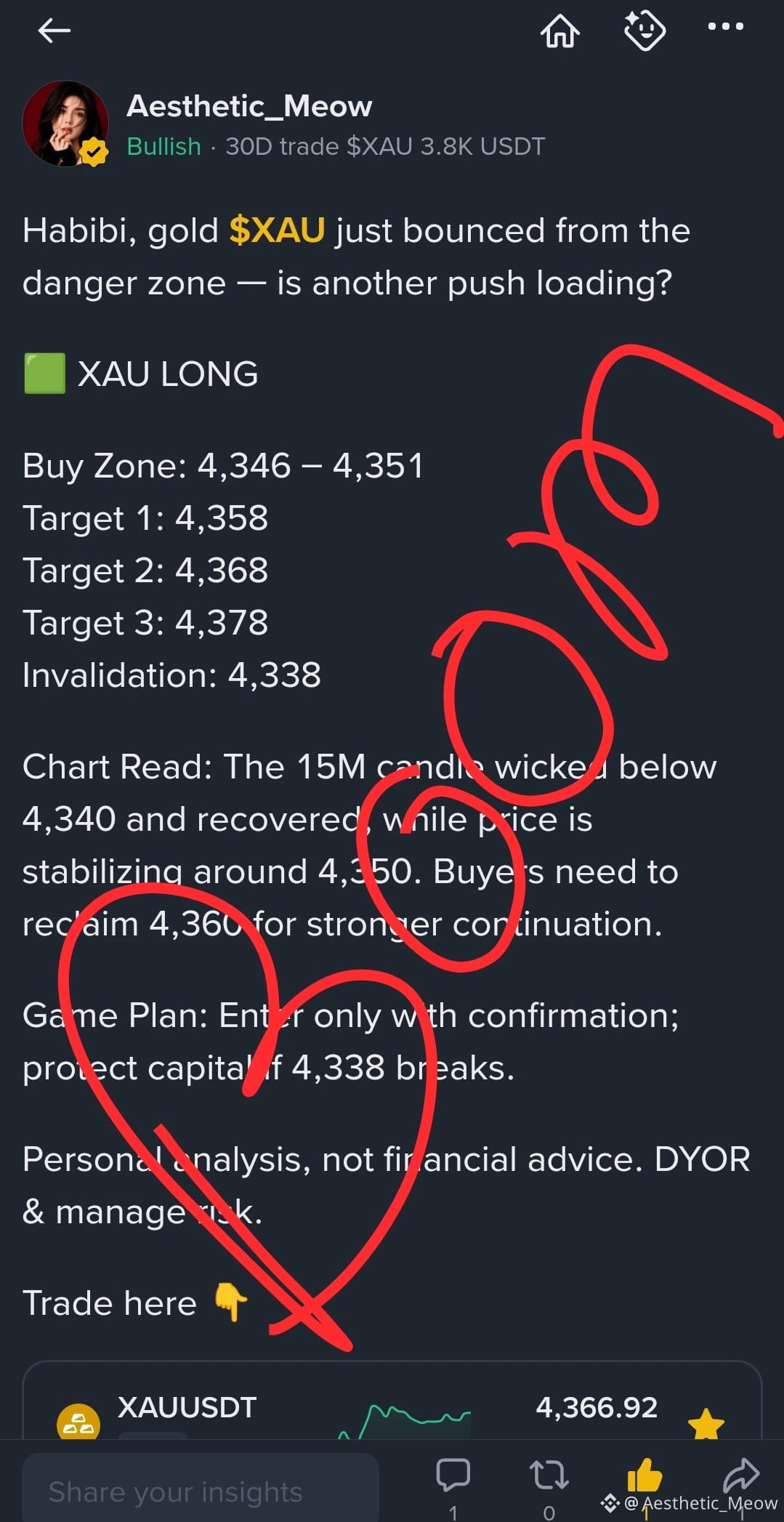This screenshot has height=1522, width=784.
Task: Tap the 4,366.92 price value
Action: (597, 1408)
